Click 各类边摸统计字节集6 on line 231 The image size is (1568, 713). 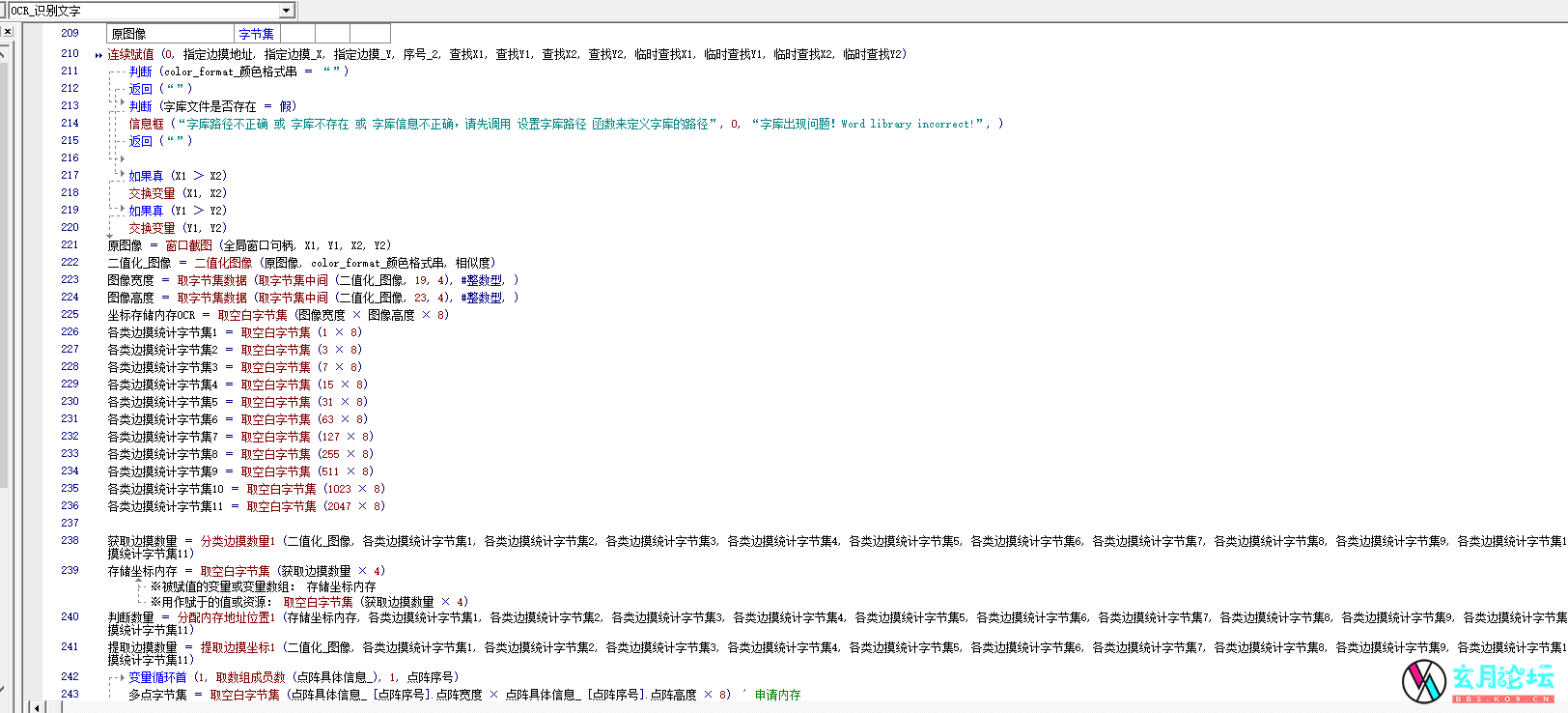point(163,419)
